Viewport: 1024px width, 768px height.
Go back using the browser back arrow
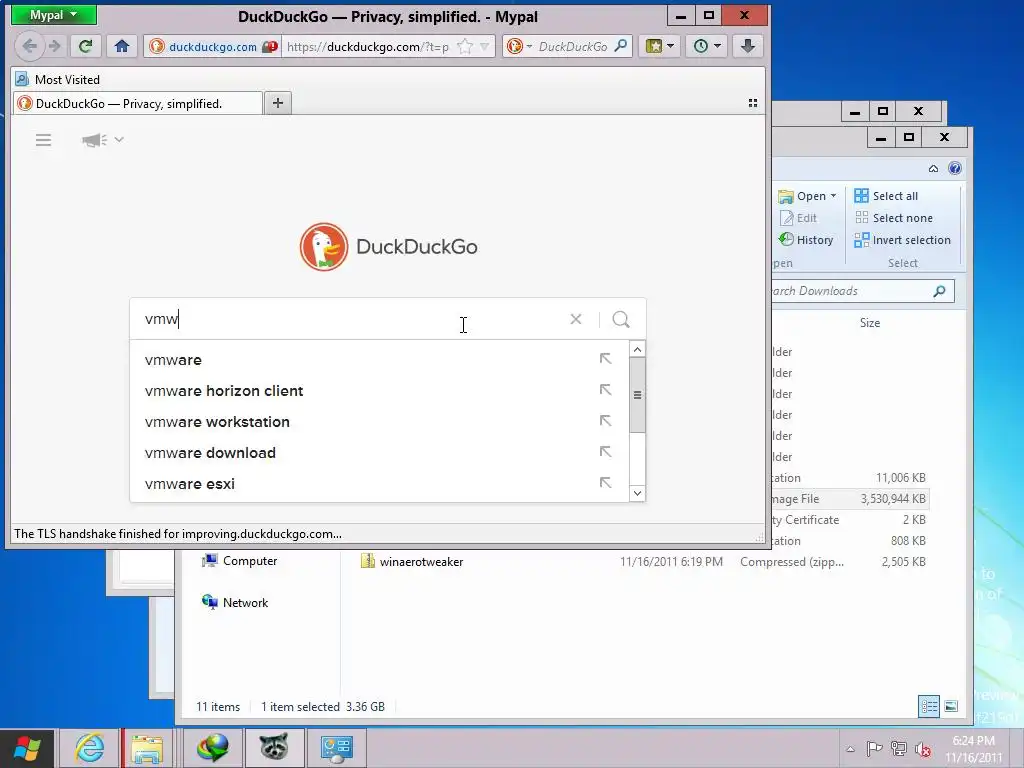click(29, 46)
